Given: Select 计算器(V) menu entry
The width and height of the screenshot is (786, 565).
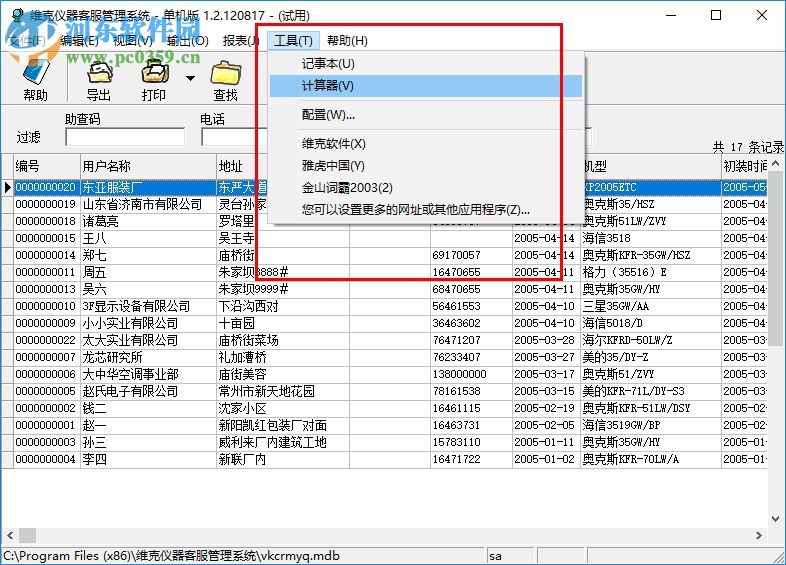Looking at the screenshot, I should tap(426, 86).
